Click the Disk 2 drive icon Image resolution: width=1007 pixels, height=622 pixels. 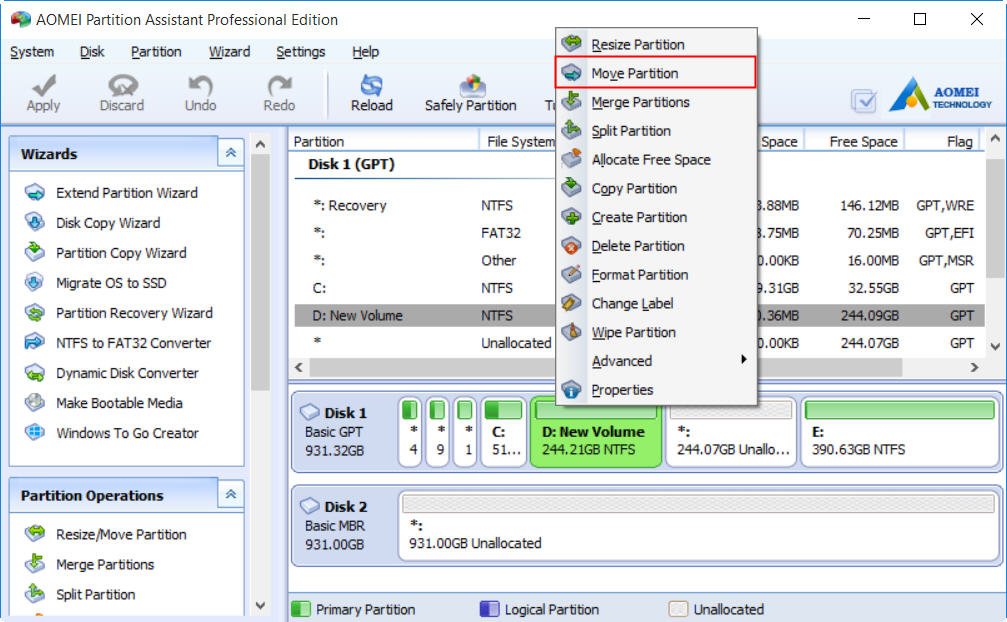coord(310,505)
